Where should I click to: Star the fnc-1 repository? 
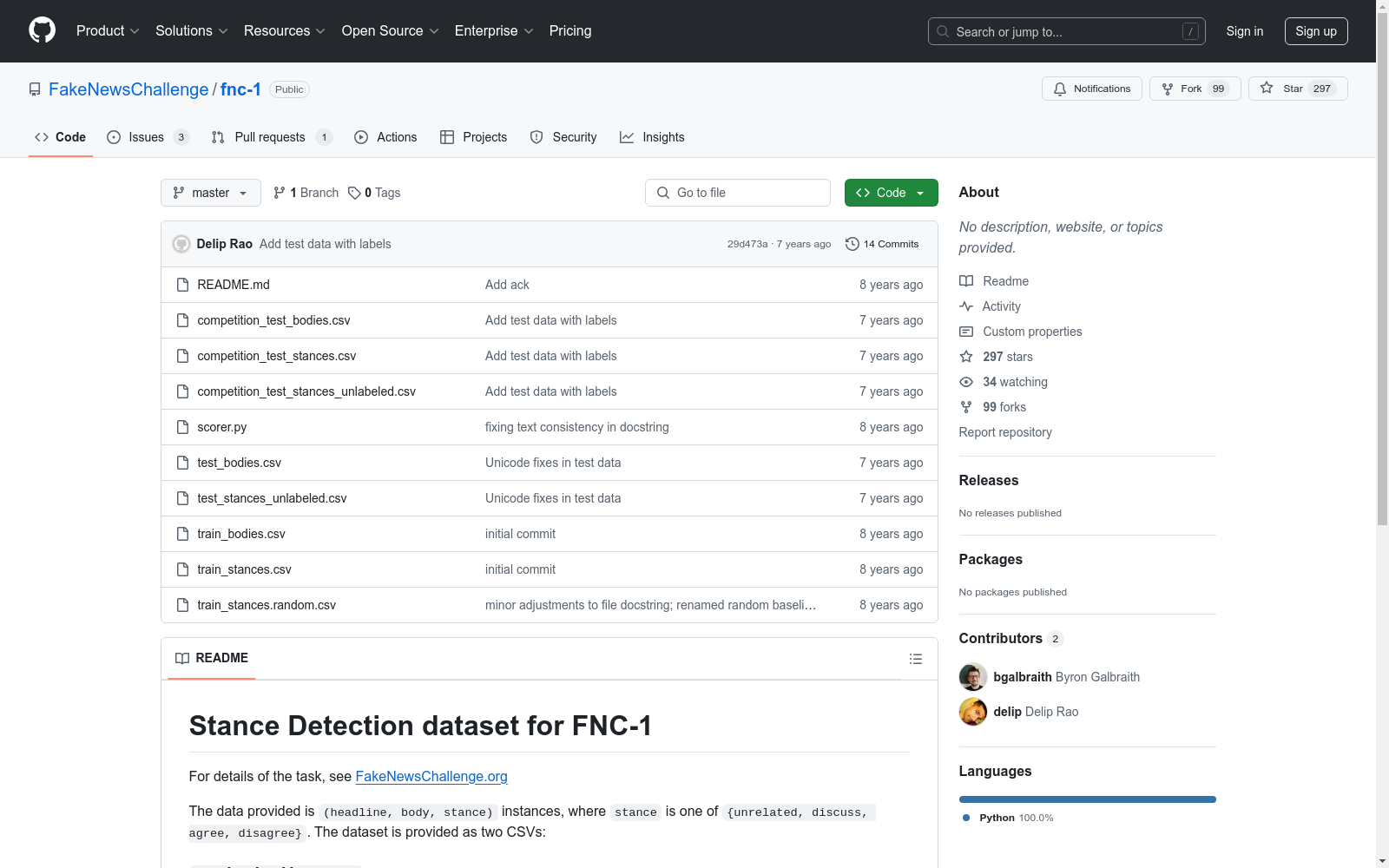[1297, 89]
